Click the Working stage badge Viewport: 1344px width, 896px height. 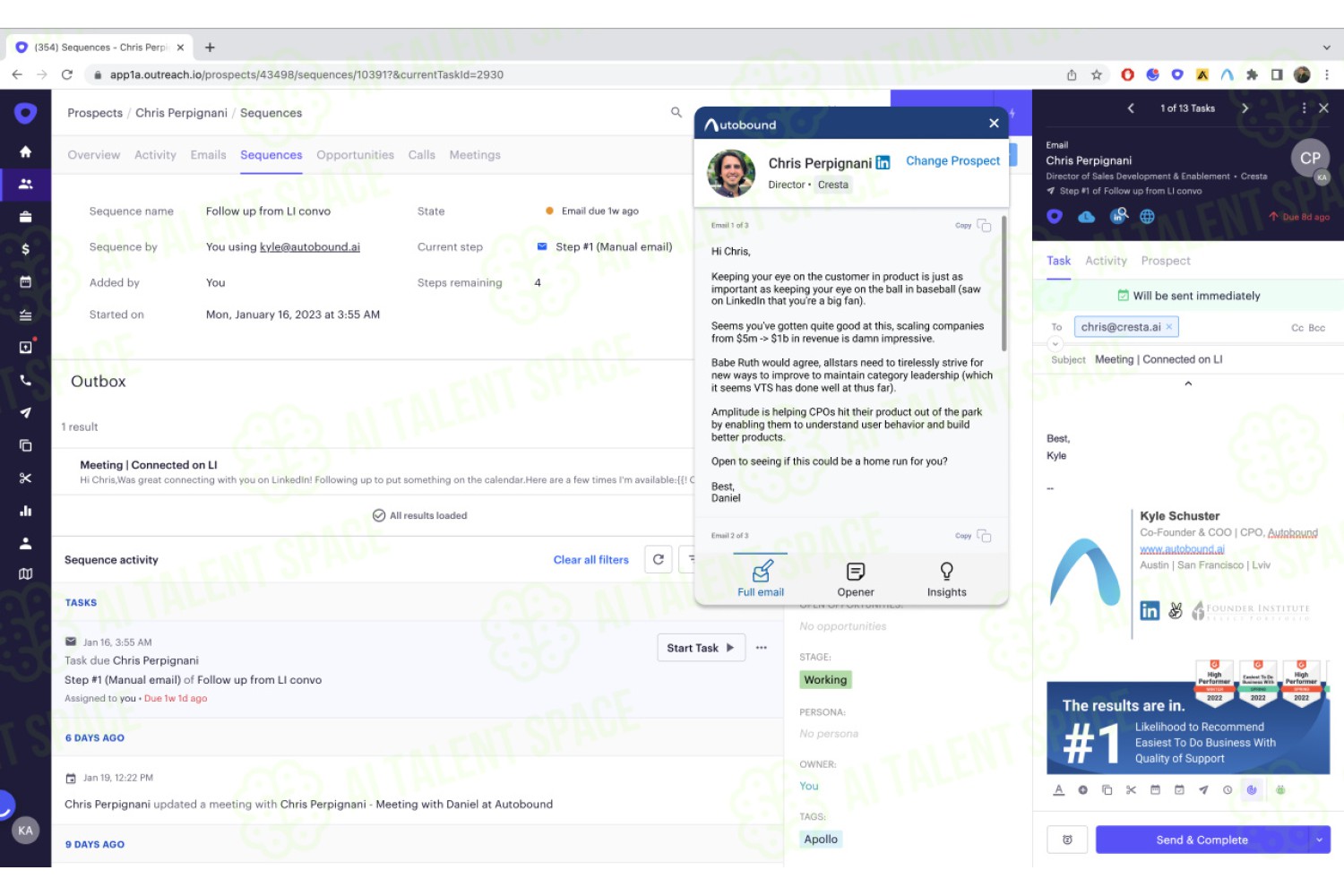pos(825,680)
